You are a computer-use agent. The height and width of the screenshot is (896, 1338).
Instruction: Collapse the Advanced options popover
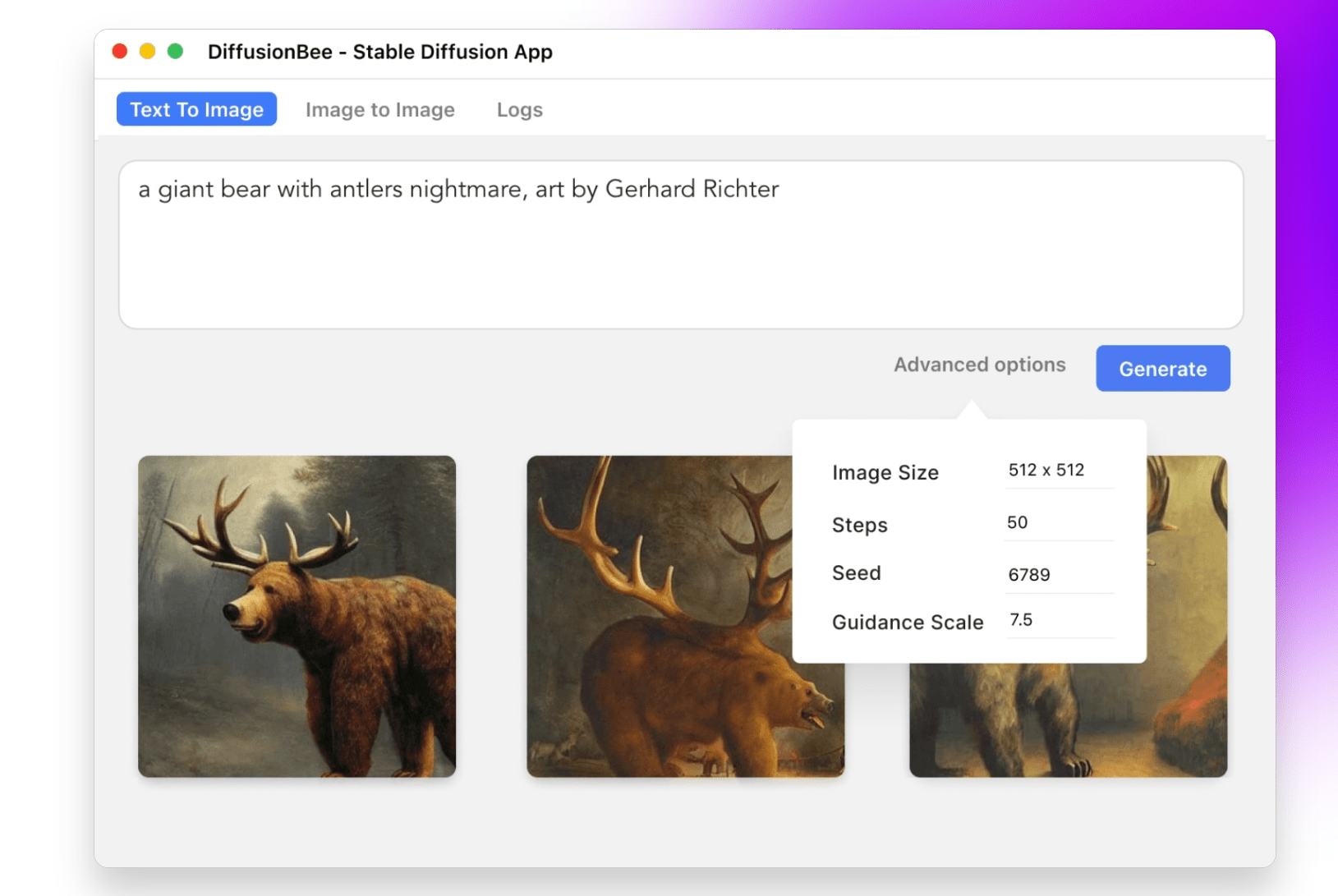[x=979, y=365]
